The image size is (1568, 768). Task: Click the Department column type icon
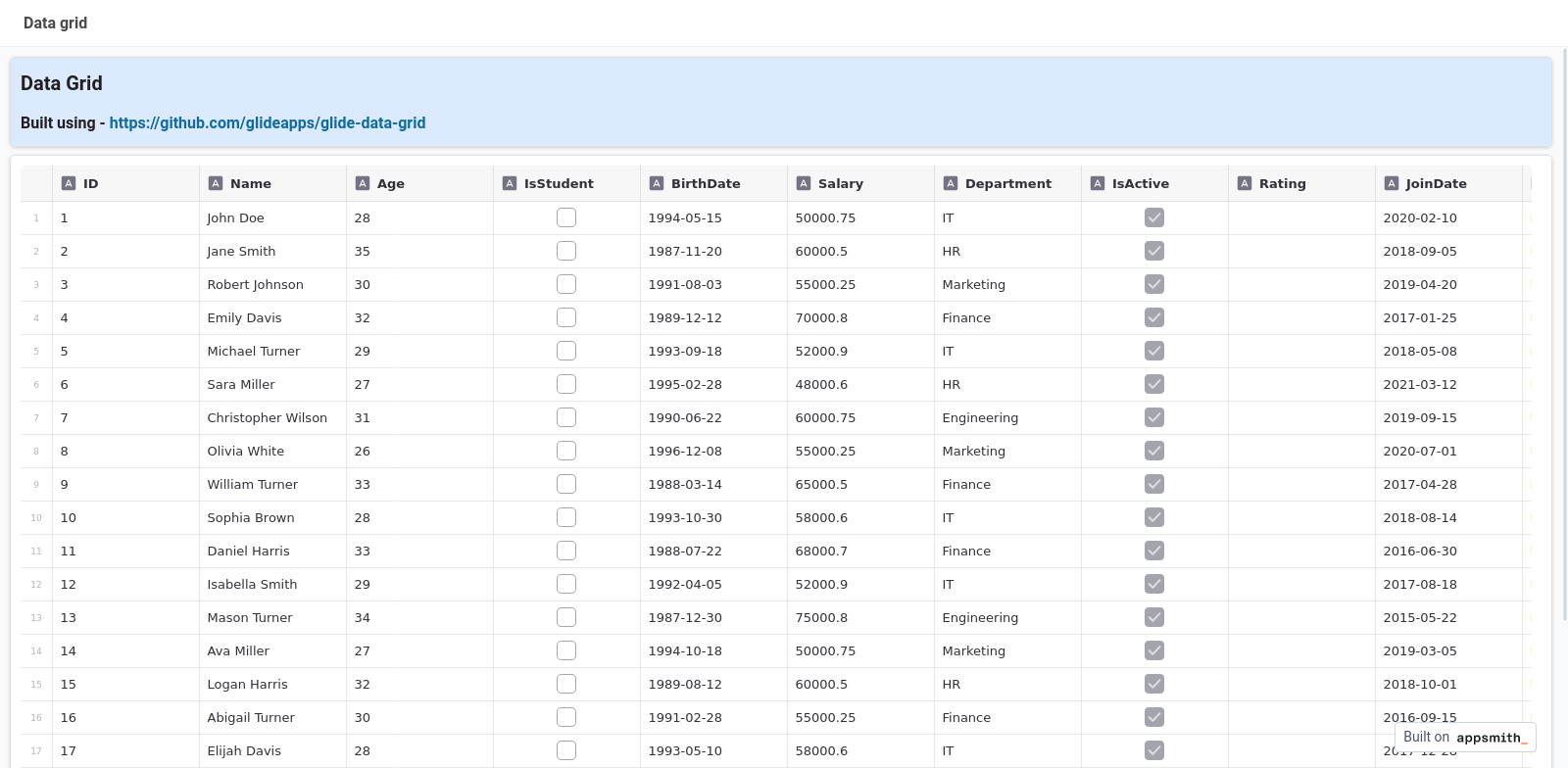click(951, 183)
